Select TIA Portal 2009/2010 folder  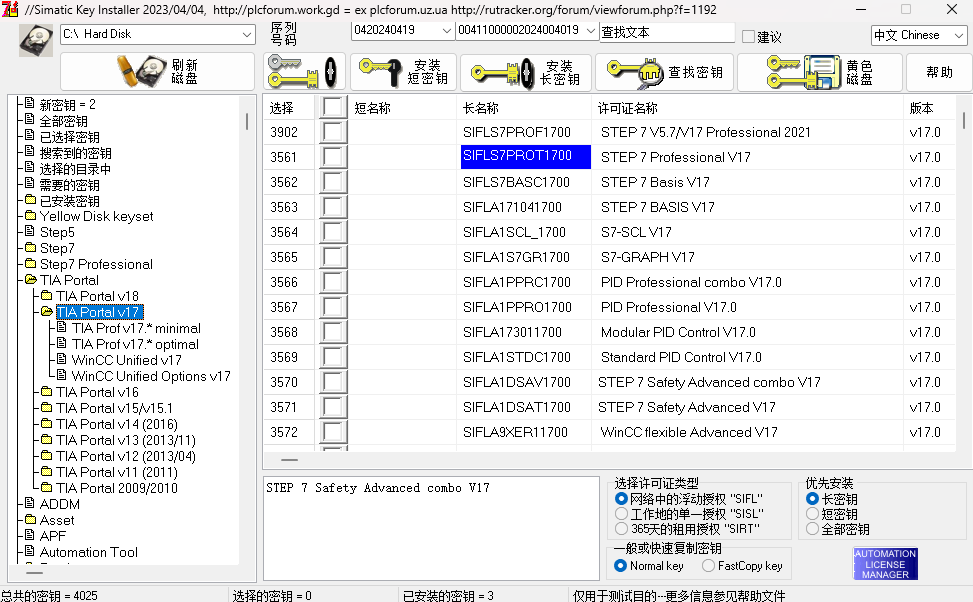click(x=117, y=488)
